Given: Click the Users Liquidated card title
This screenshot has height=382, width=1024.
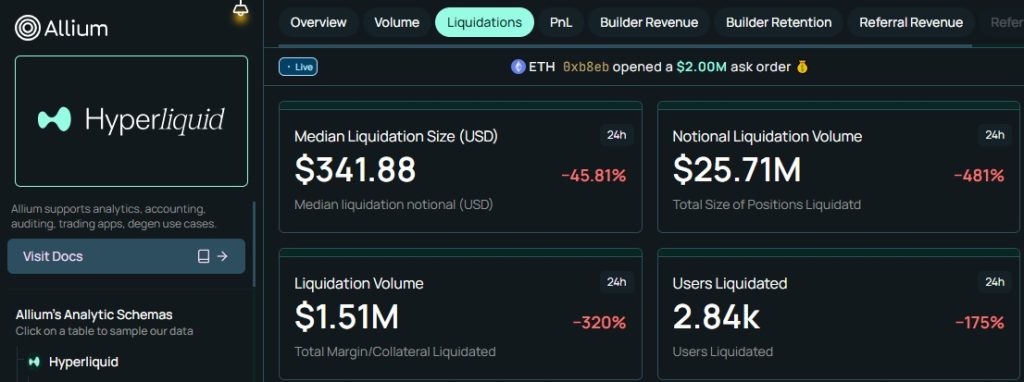Looking at the screenshot, I should tap(729, 283).
